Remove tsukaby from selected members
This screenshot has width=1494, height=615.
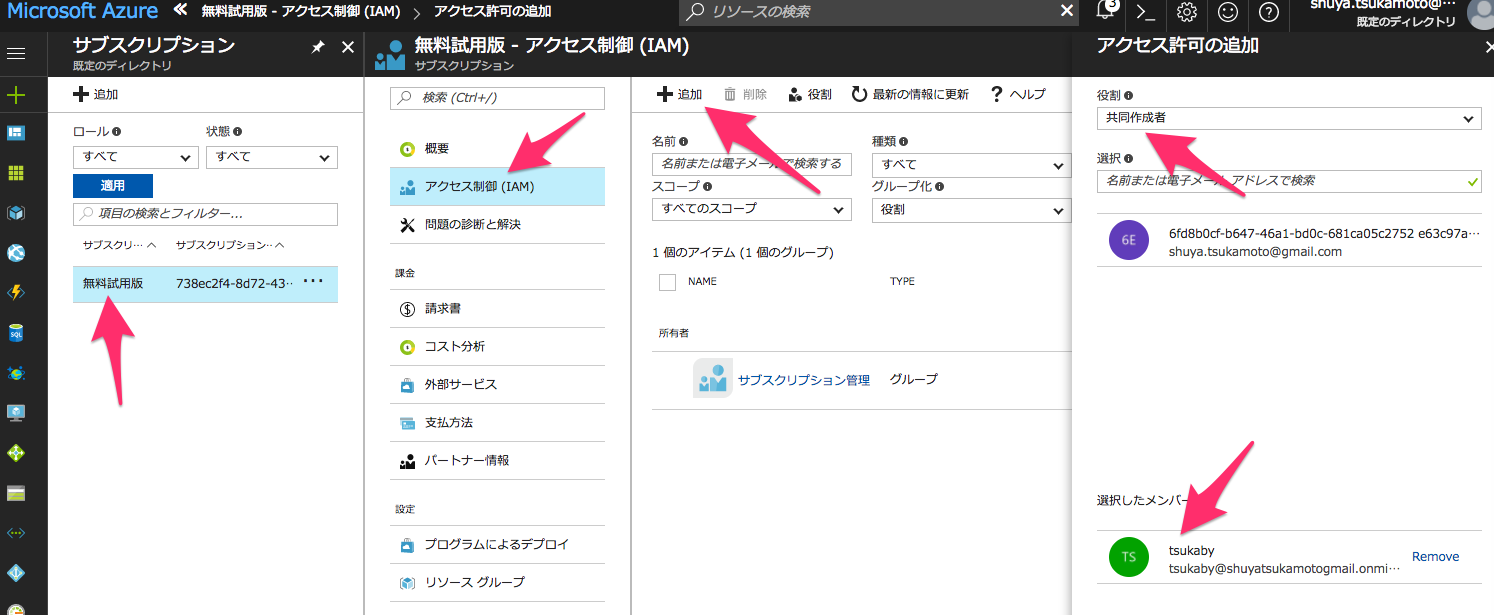(1435, 557)
